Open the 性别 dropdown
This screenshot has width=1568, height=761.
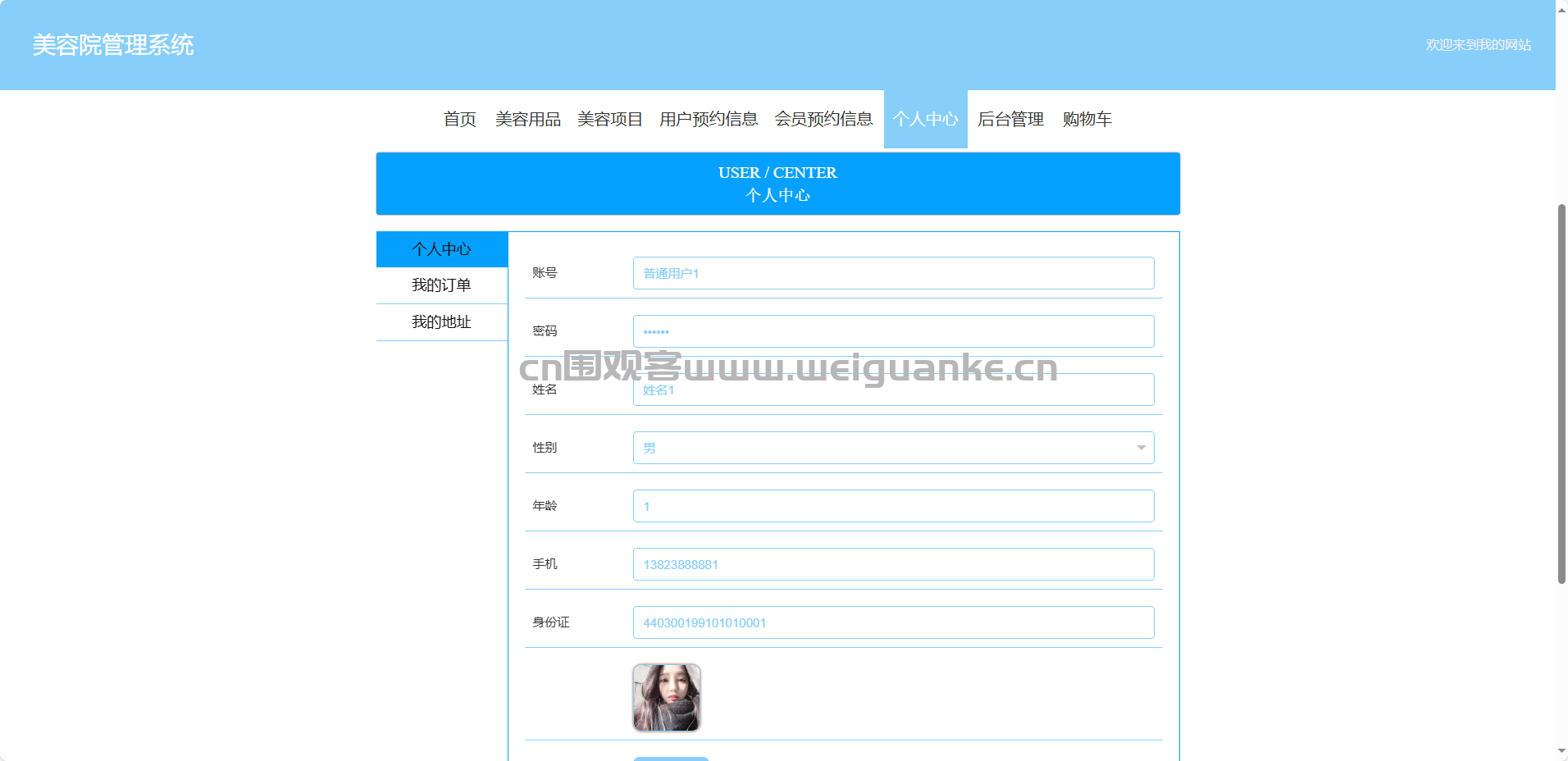pyautogui.click(x=893, y=448)
